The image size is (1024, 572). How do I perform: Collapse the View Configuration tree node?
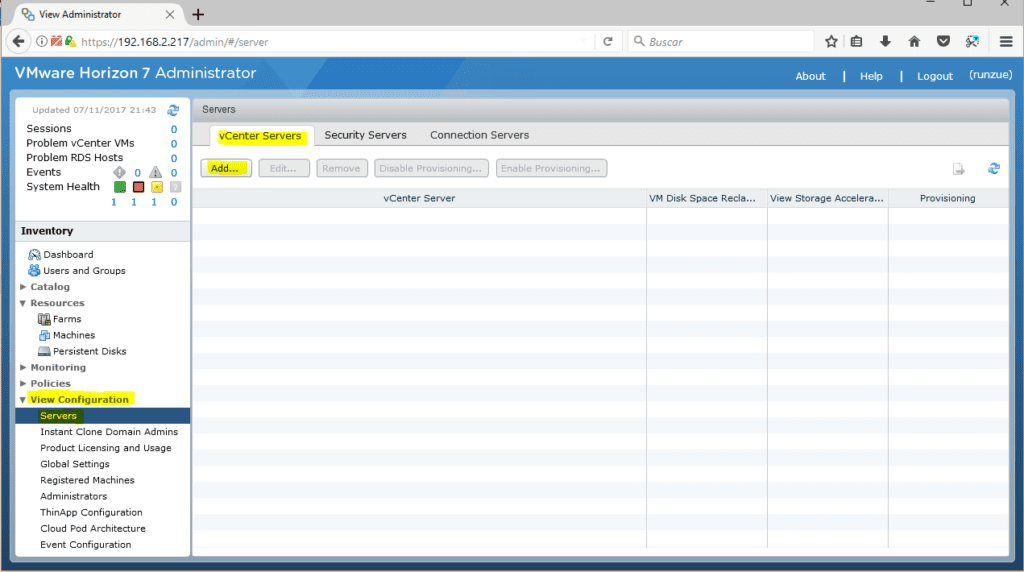click(x=24, y=400)
